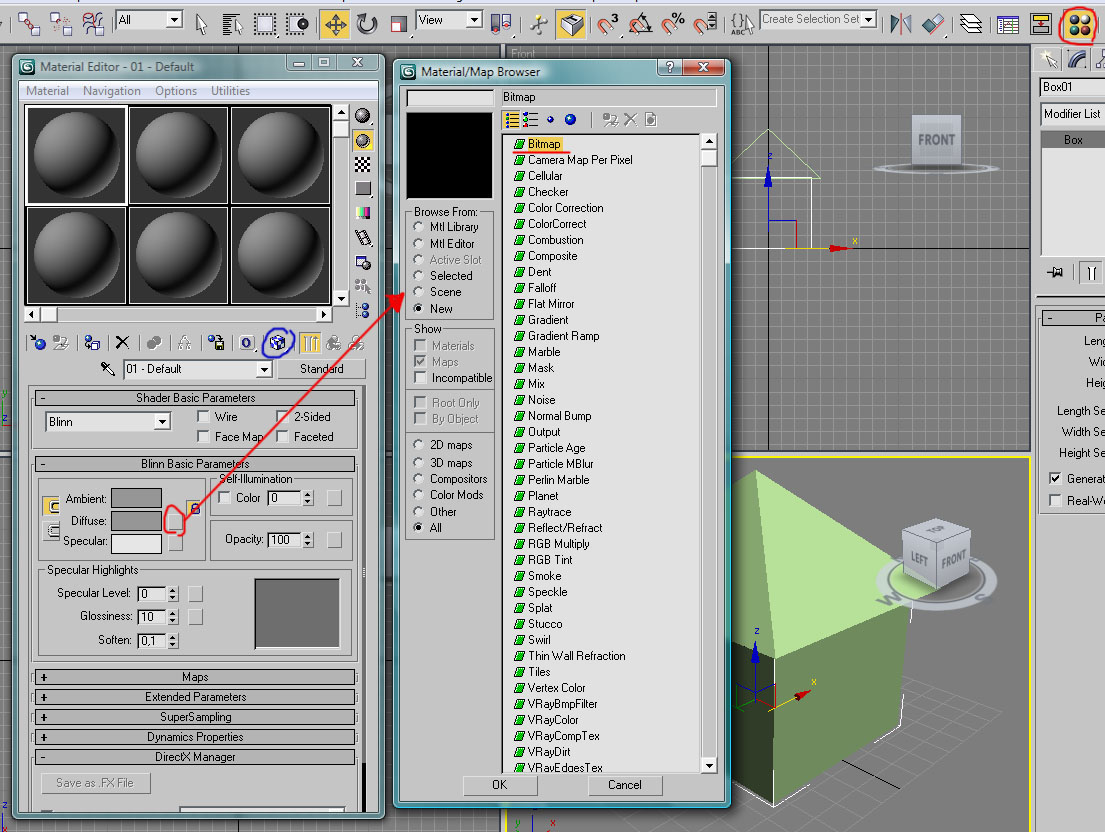Toggle the material sample Background checker icon

pyautogui.click(x=363, y=164)
